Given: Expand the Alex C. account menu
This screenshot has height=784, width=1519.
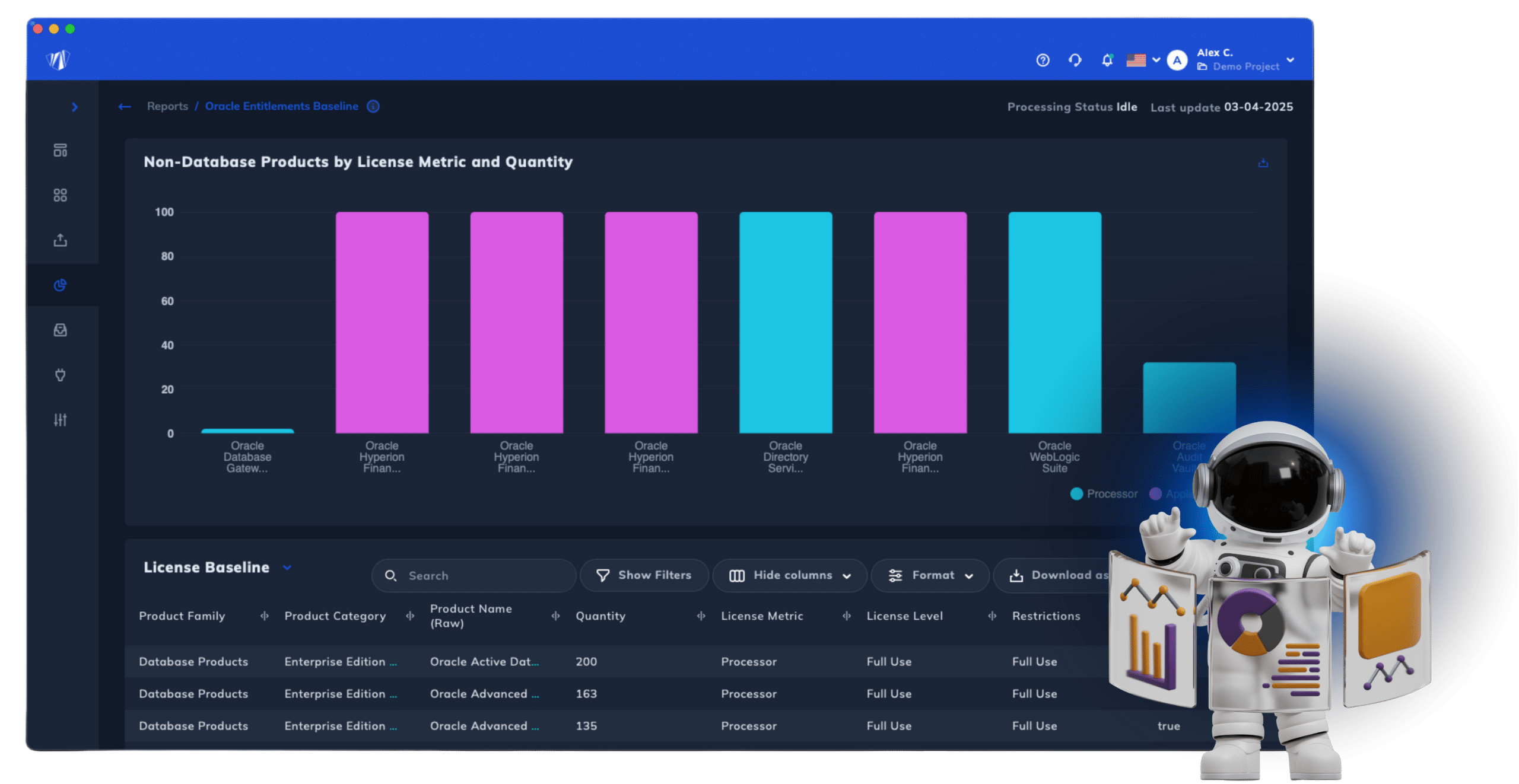Looking at the screenshot, I should pyautogui.click(x=1290, y=60).
